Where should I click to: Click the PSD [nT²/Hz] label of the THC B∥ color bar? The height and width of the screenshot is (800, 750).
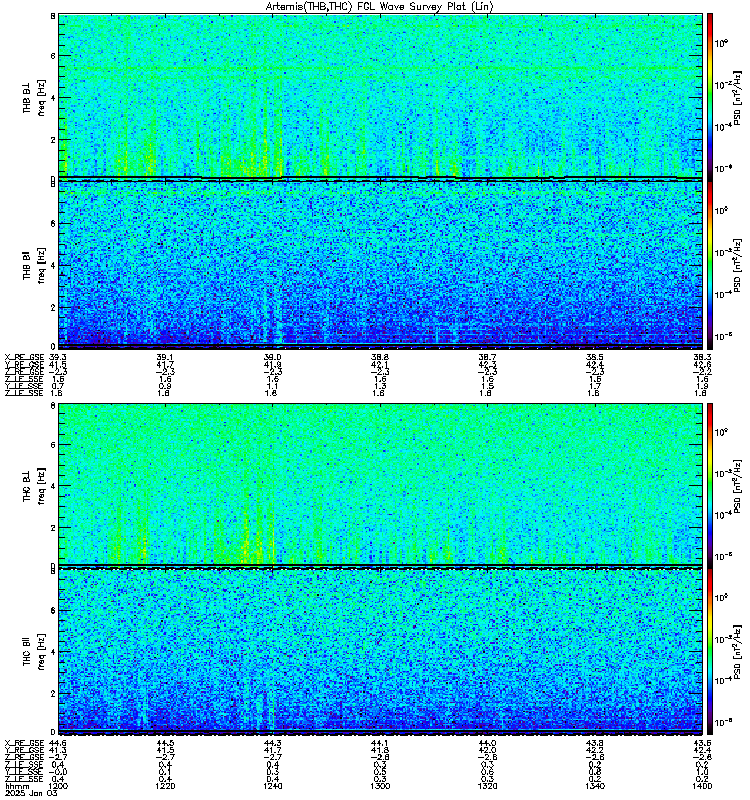coord(737,651)
